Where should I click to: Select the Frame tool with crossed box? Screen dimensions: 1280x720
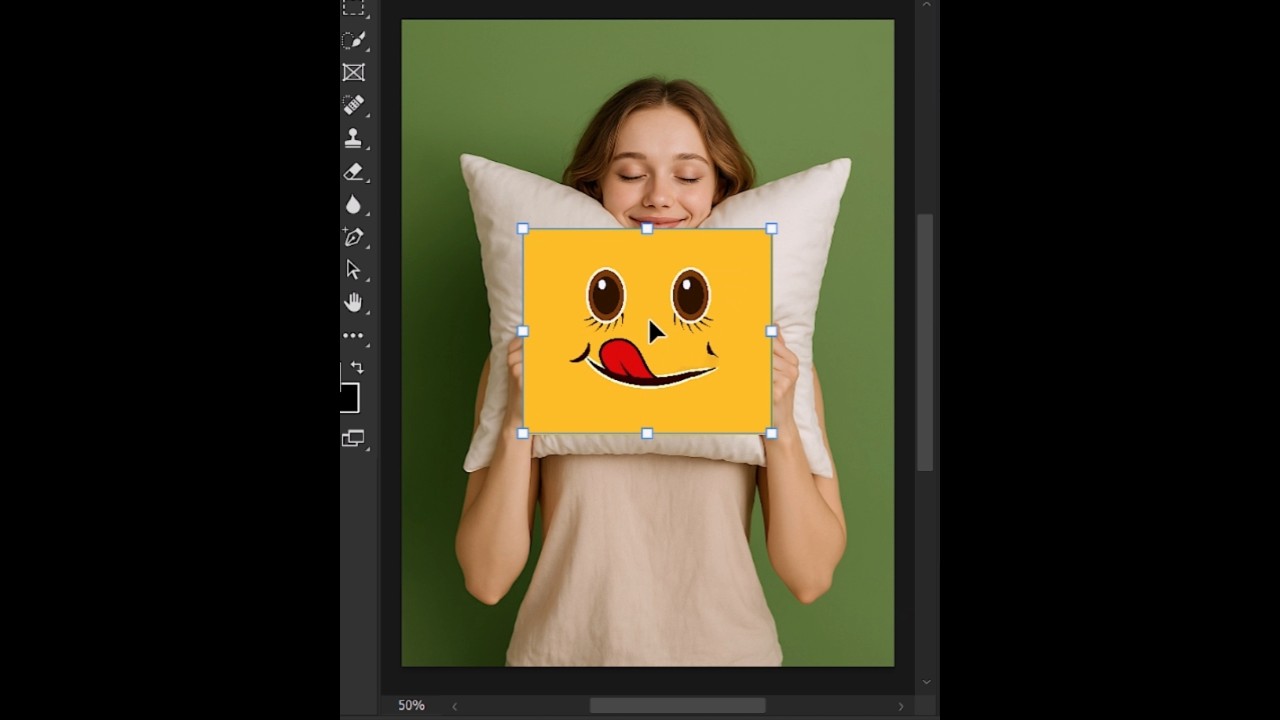(x=353, y=72)
